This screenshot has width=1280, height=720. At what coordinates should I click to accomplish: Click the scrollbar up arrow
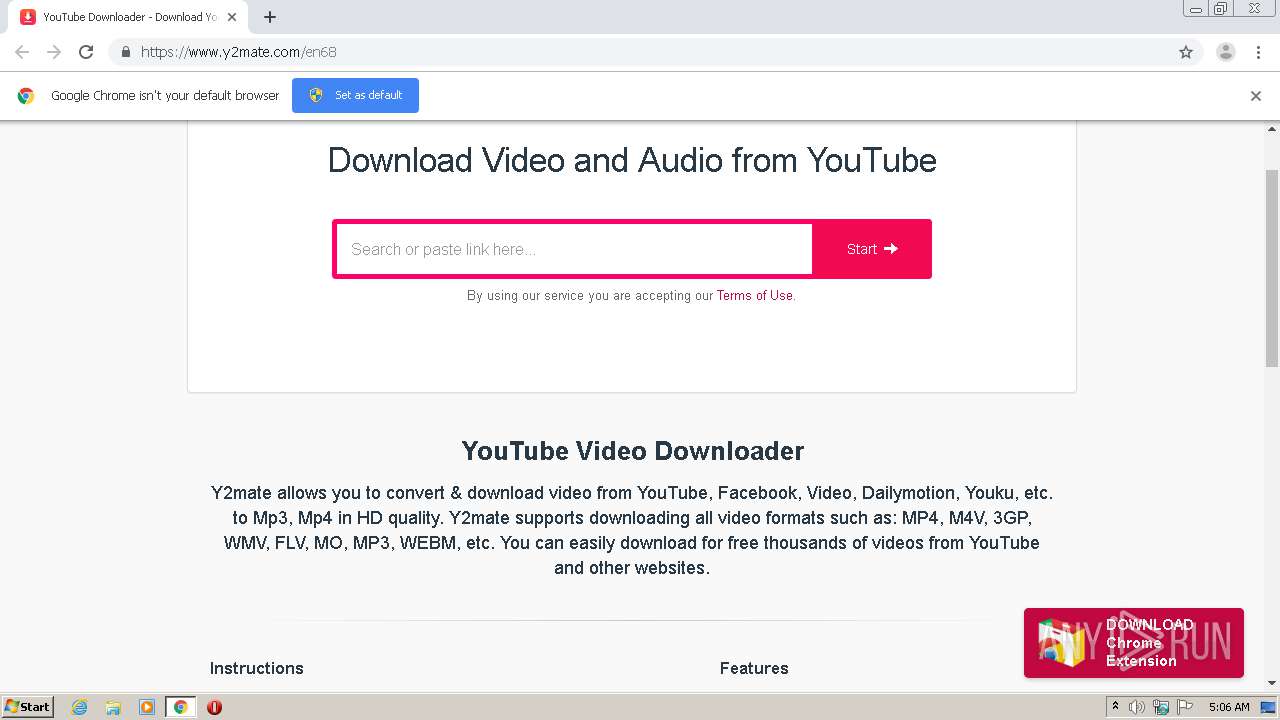click(1272, 129)
